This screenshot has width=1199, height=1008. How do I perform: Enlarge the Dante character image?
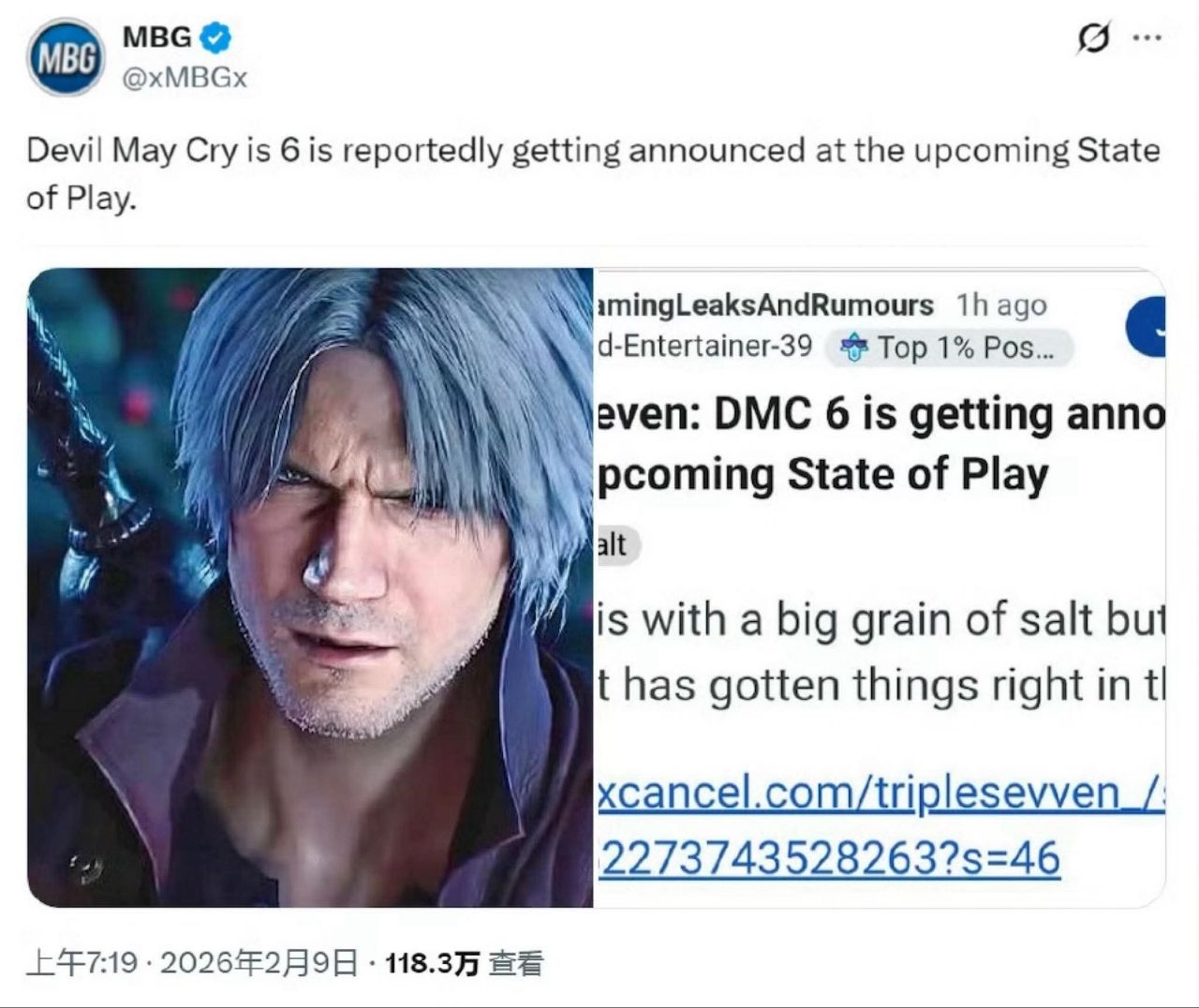tap(310, 587)
